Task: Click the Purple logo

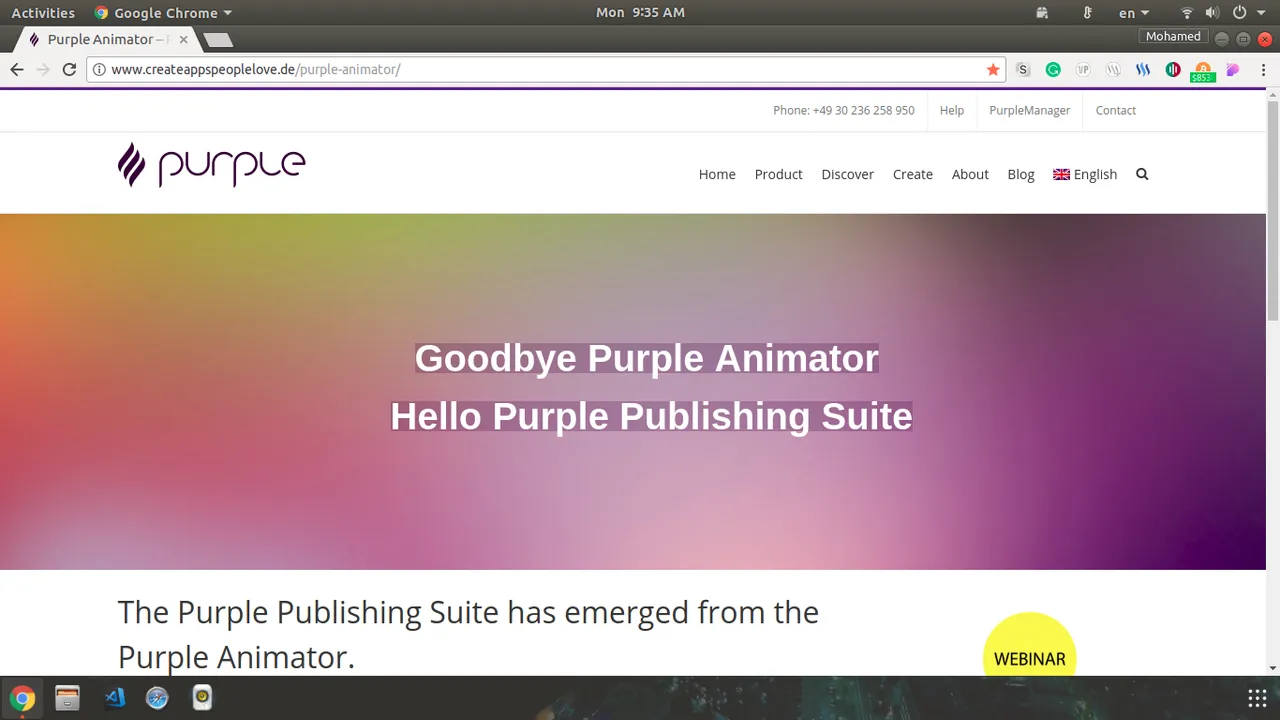Action: pyautogui.click(x=211, y=164)
